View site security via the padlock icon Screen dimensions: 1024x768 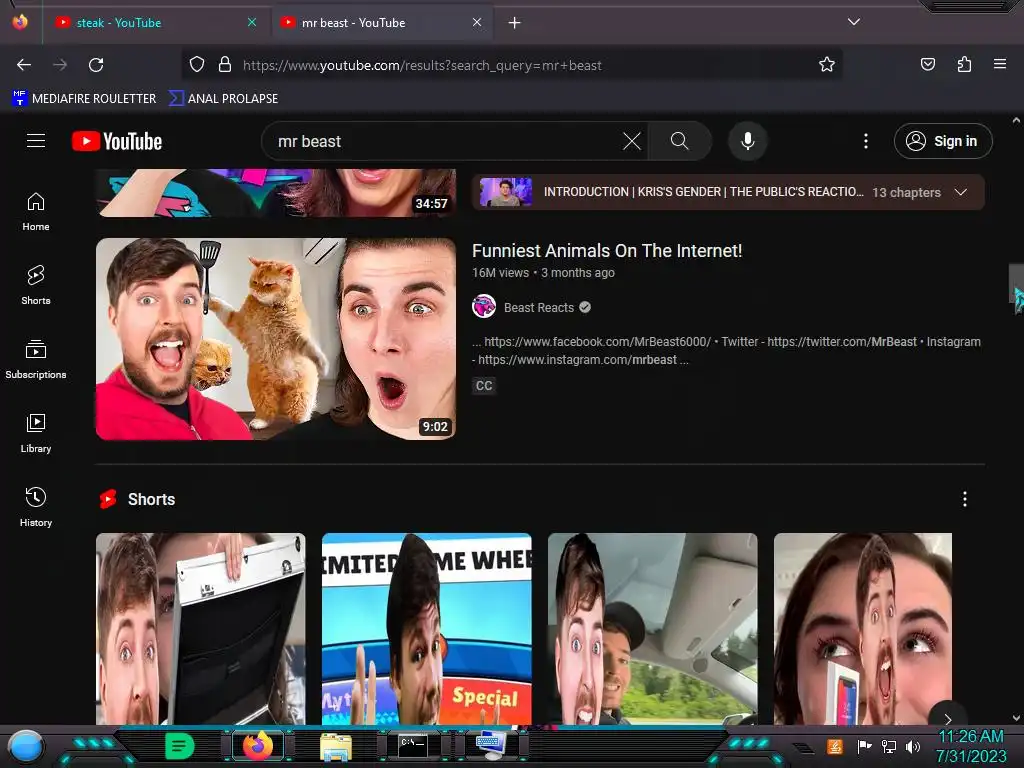225,65
